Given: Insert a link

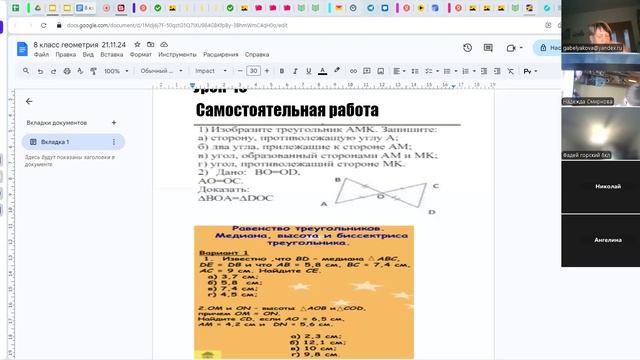Looking at the screenshot, I should point(353,71).
